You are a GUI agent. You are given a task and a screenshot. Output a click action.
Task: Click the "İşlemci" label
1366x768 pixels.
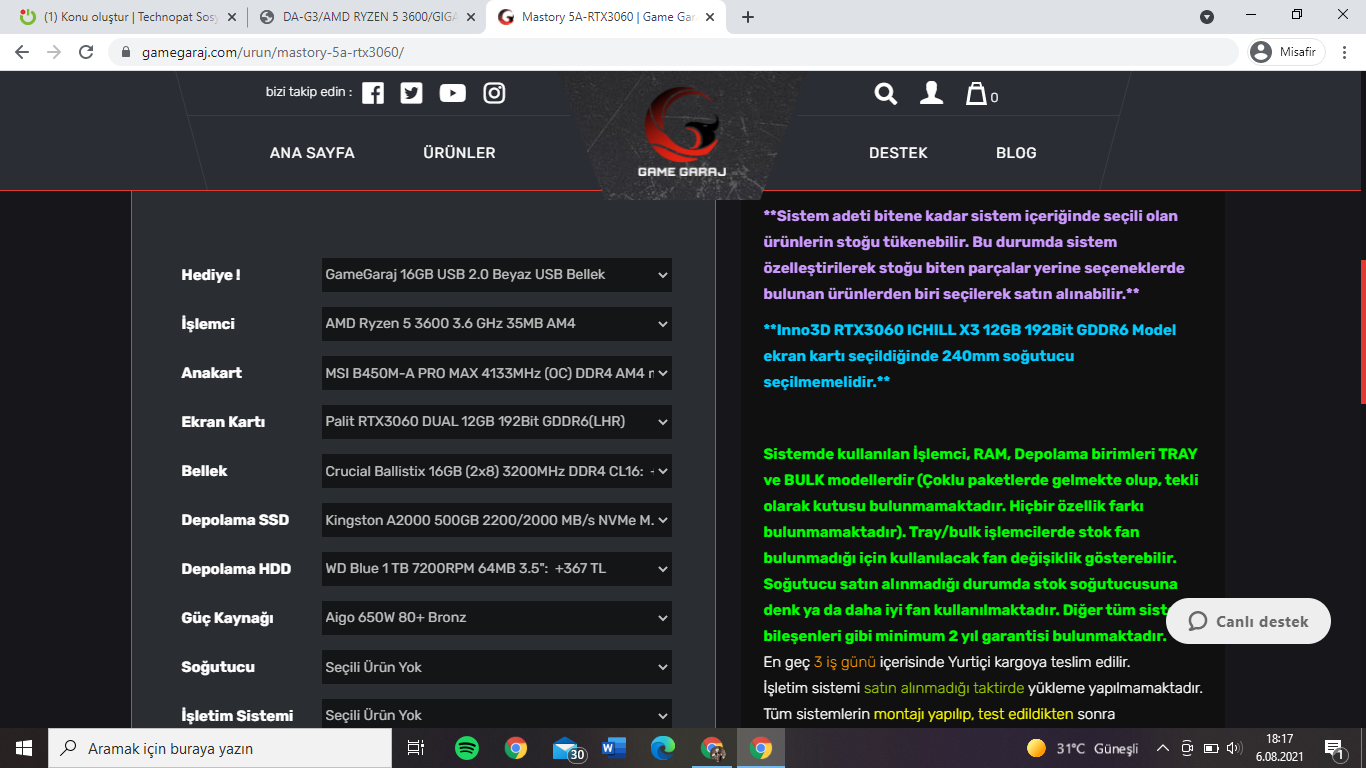(208, 324)
